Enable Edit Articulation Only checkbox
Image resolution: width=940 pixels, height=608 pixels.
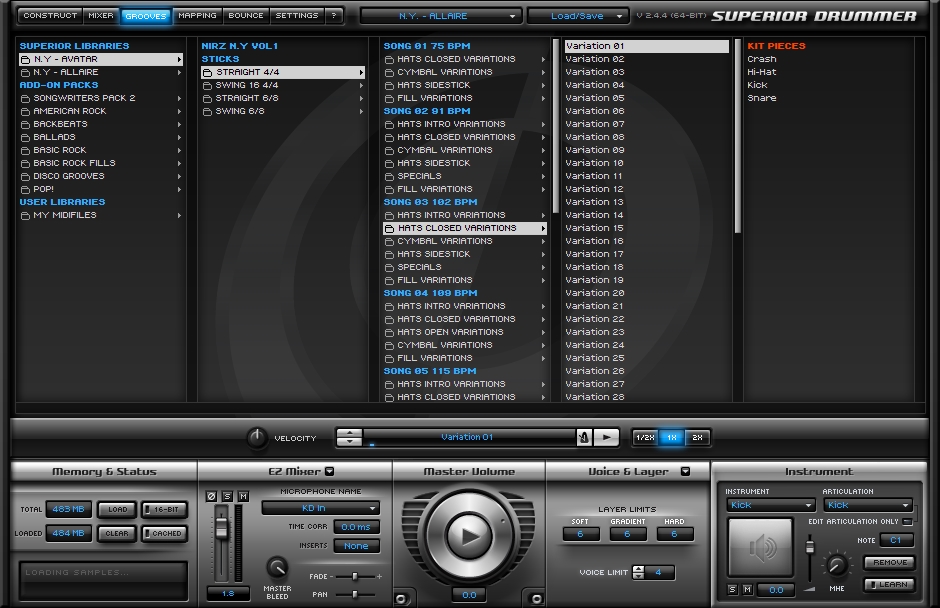pyautogui.click(x=908, y=522)
